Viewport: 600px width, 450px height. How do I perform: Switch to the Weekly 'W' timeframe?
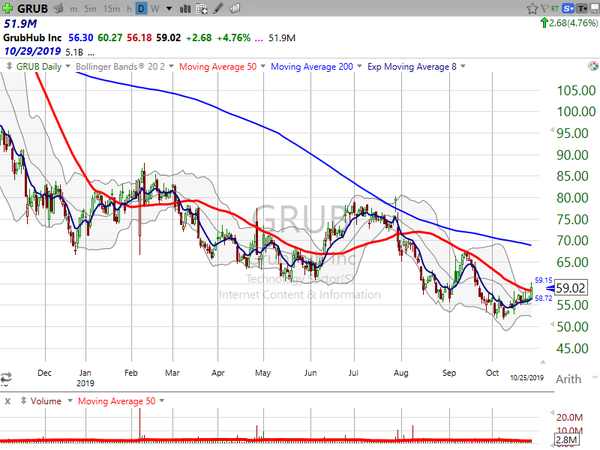[x=155, y=8]
